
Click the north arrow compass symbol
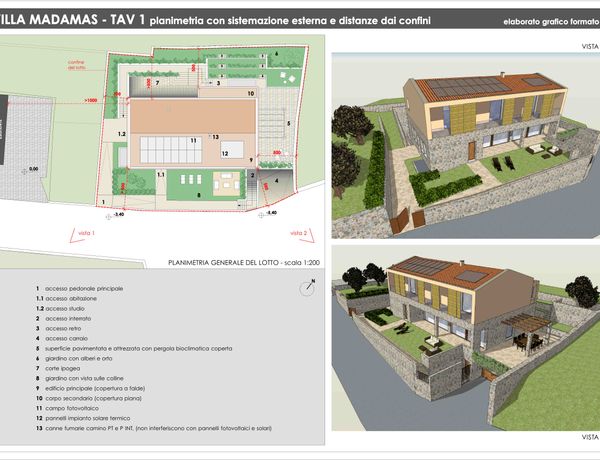tap(304, 287)
